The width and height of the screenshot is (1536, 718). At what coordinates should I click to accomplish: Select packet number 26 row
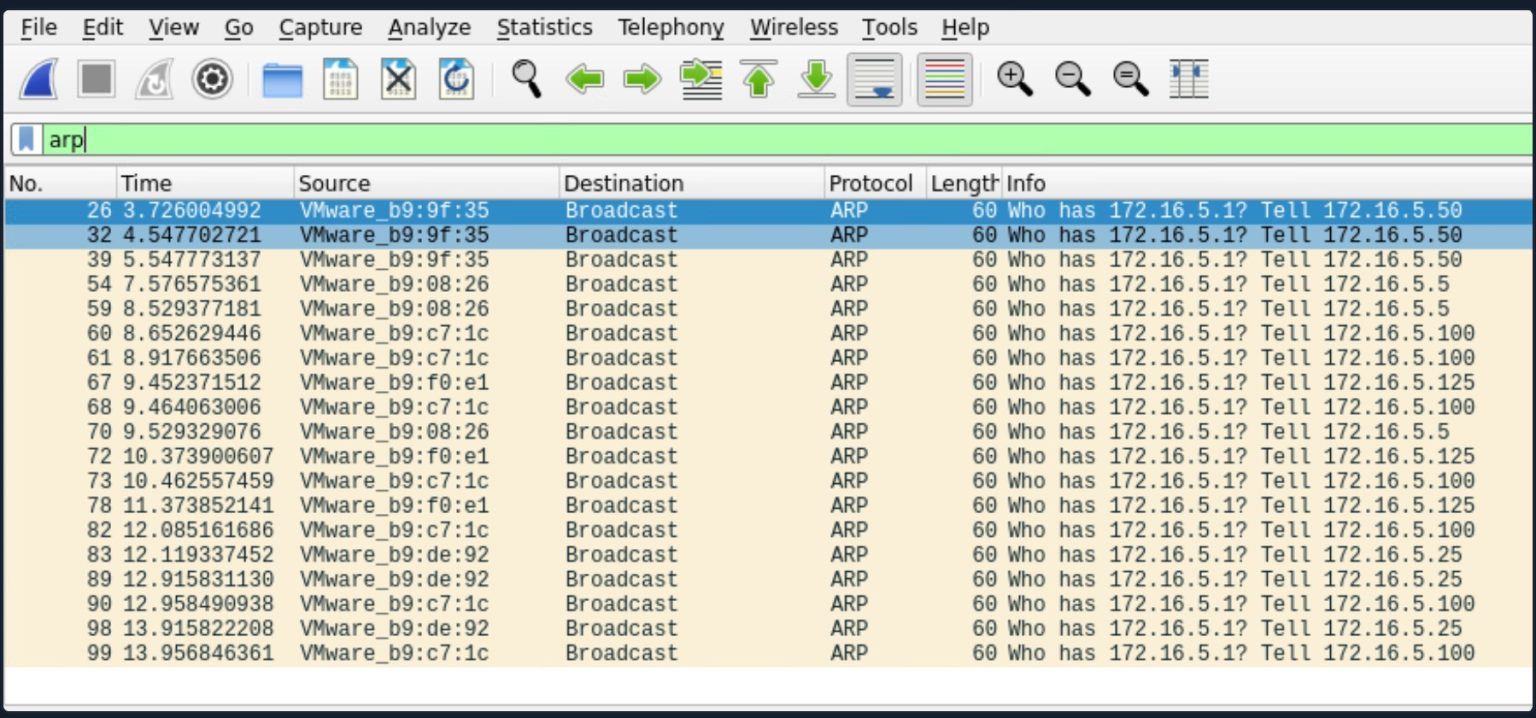[x=768, y=211]
